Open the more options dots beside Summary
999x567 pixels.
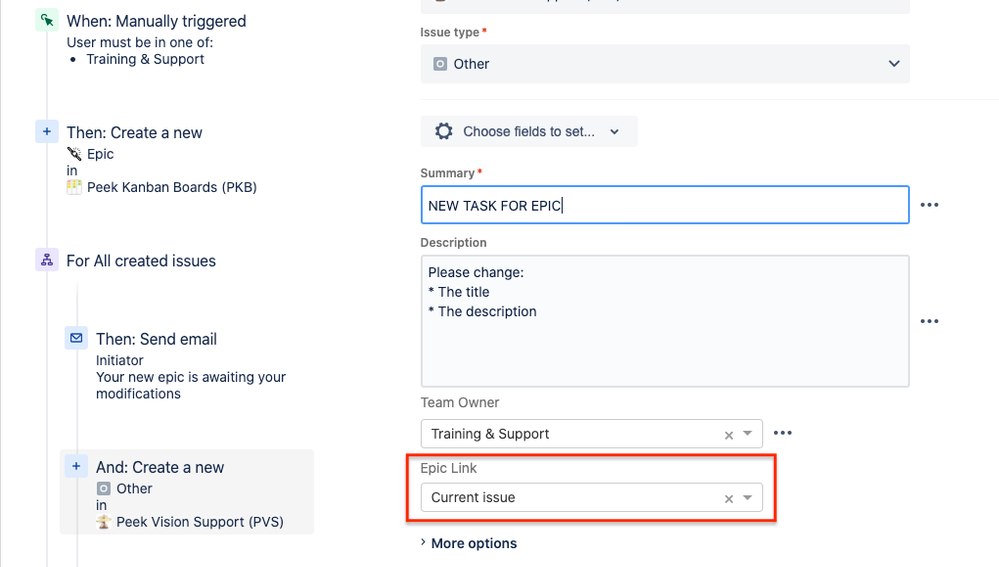[929, 205]
